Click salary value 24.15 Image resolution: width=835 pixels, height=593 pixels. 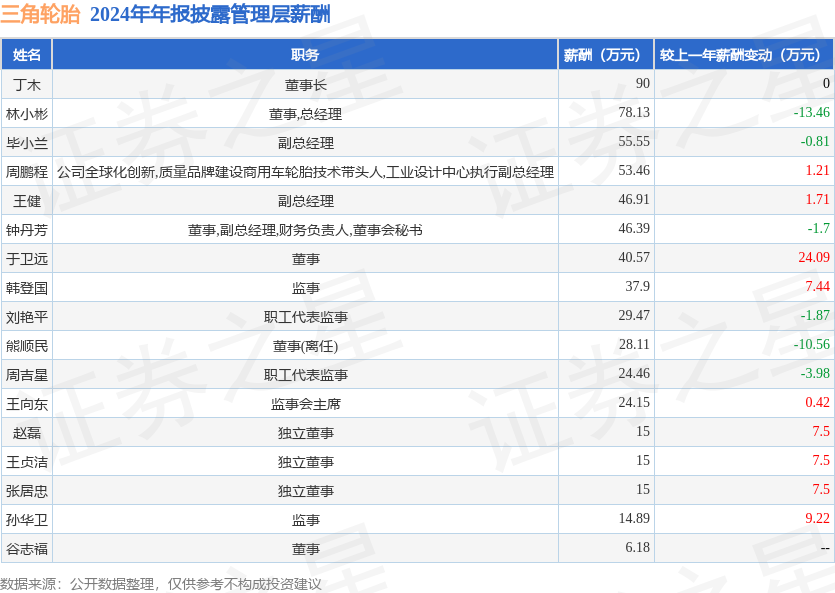click(634, 402)
